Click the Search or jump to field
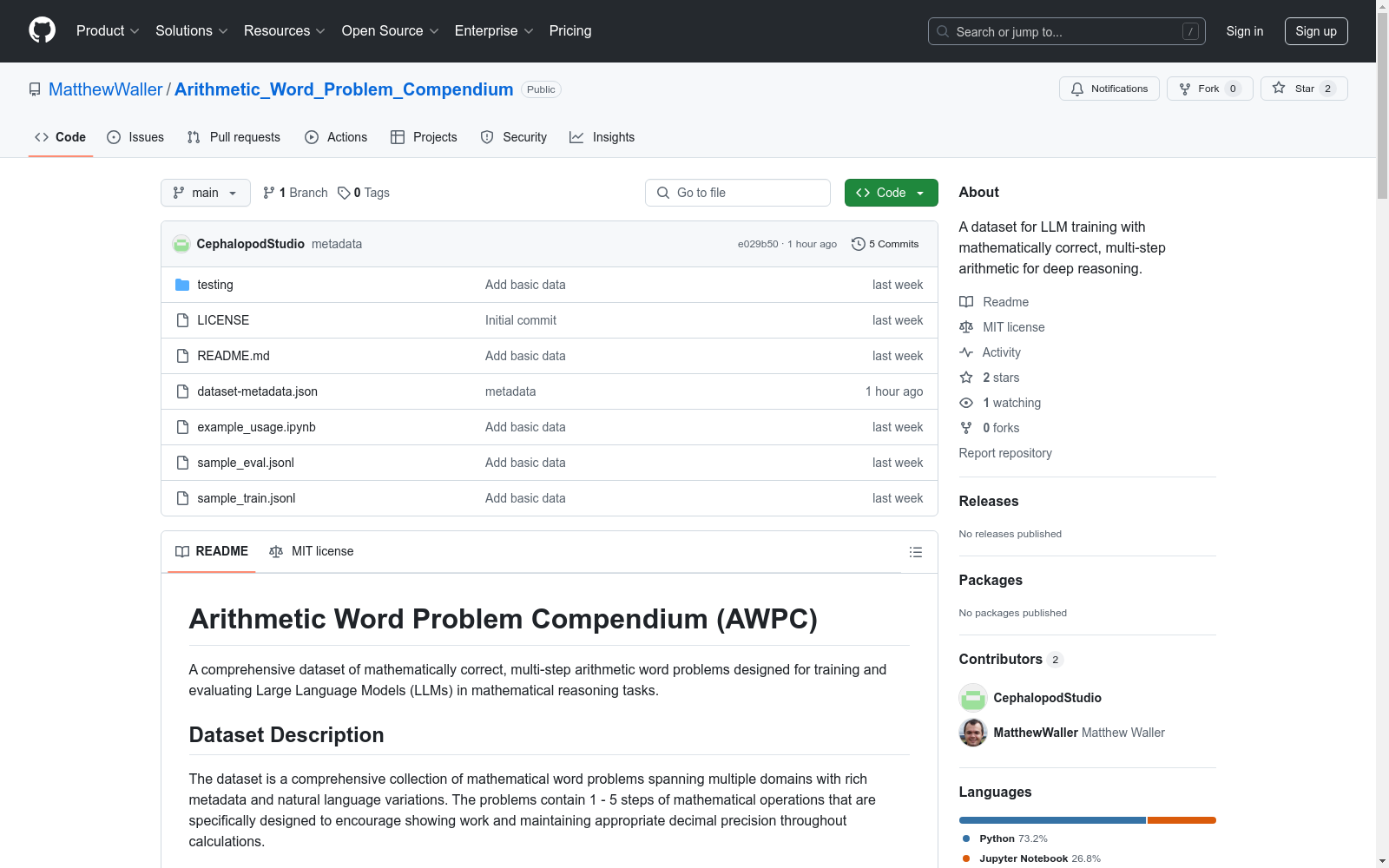Screen dimensions: 1389x868 tap(1067, 31)
